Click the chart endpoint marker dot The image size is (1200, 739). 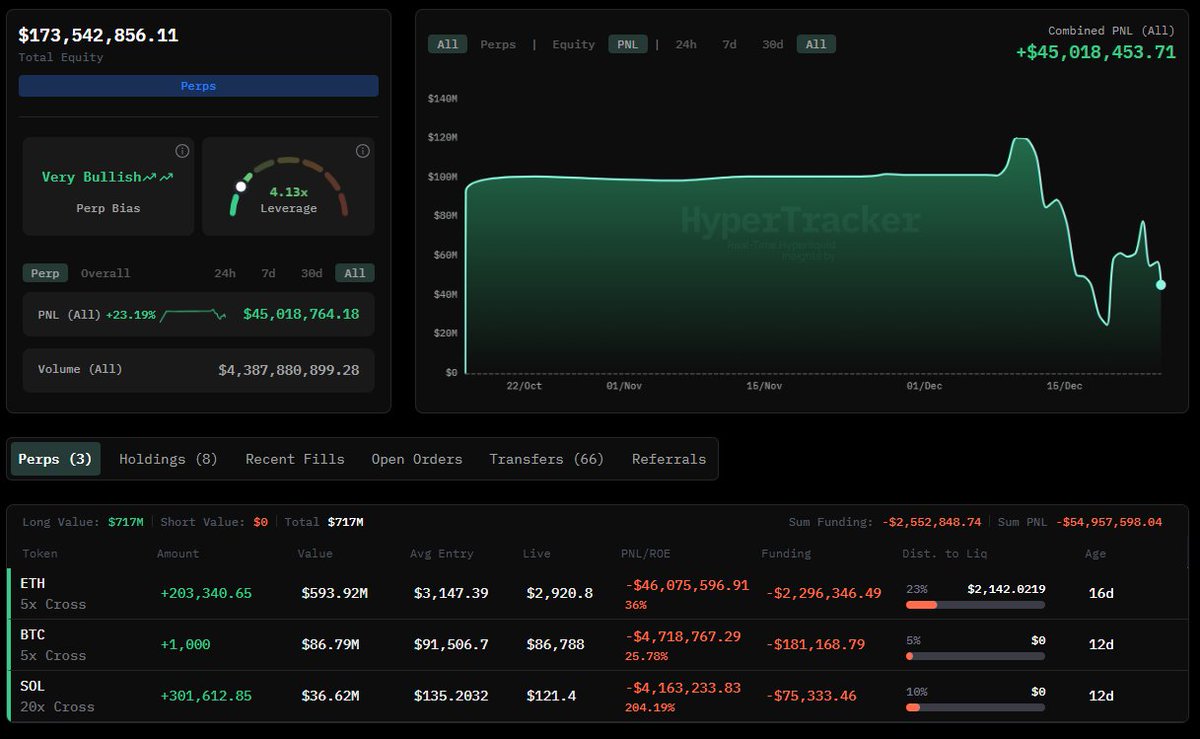pos(1161,285)
